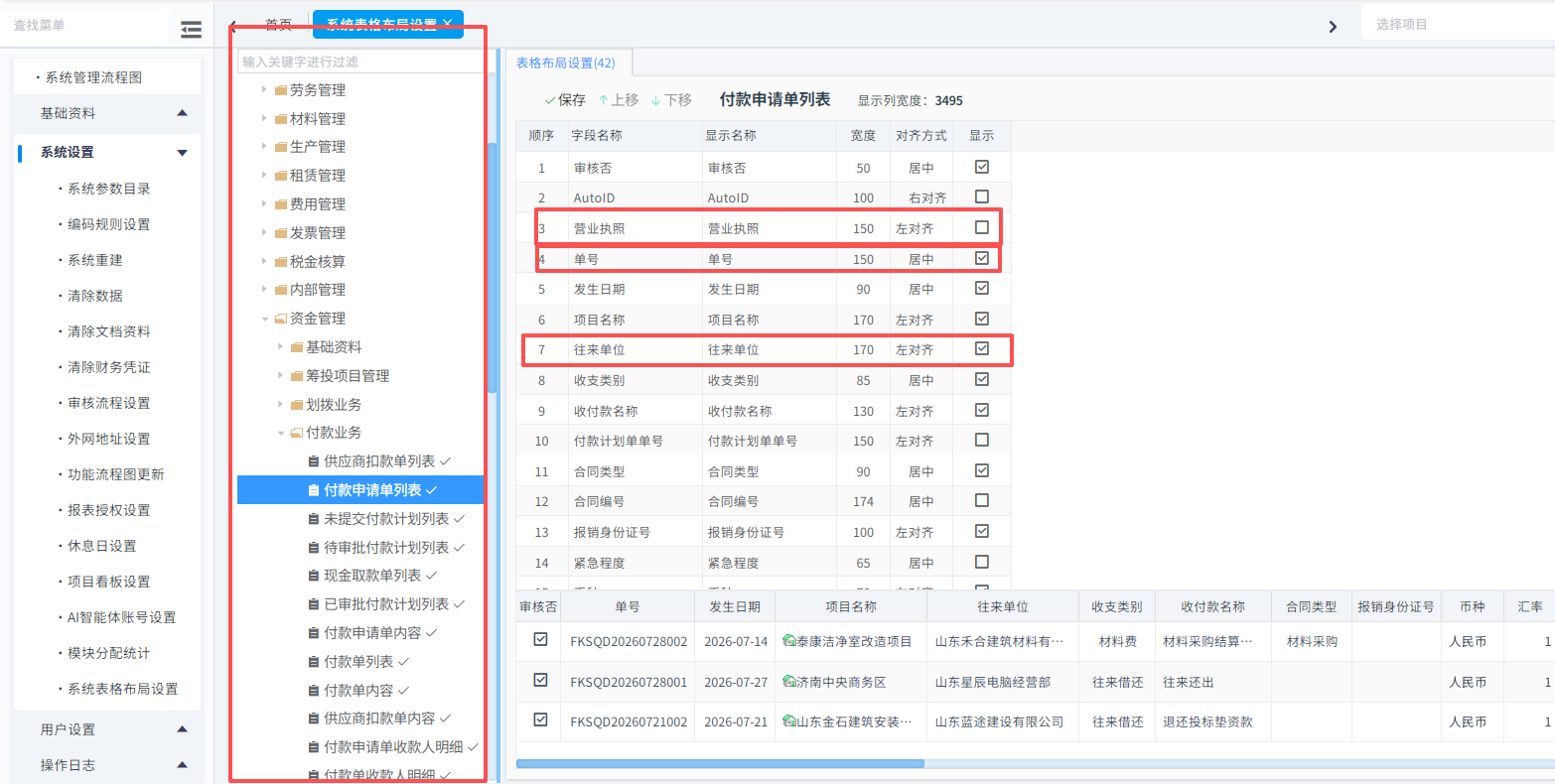This screenshot has width=1555, height=784.
Task: Click the 济南中央商务区 project icon
Action: point(789,682)
